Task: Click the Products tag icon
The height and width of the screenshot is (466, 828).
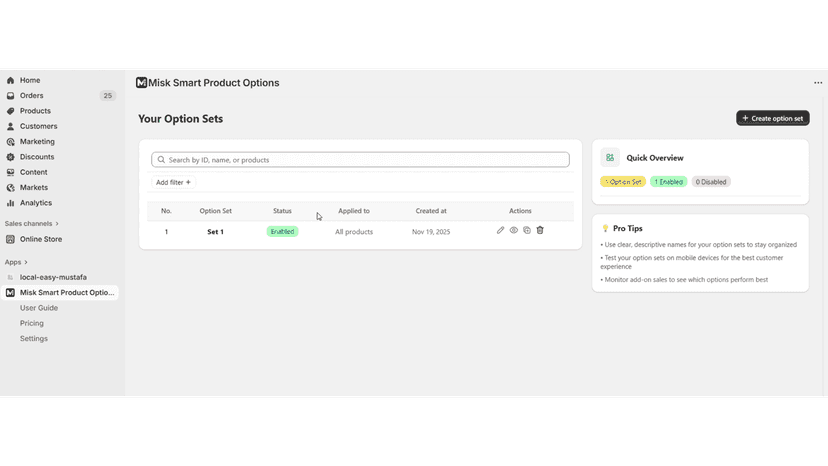Action: [11, 111]
